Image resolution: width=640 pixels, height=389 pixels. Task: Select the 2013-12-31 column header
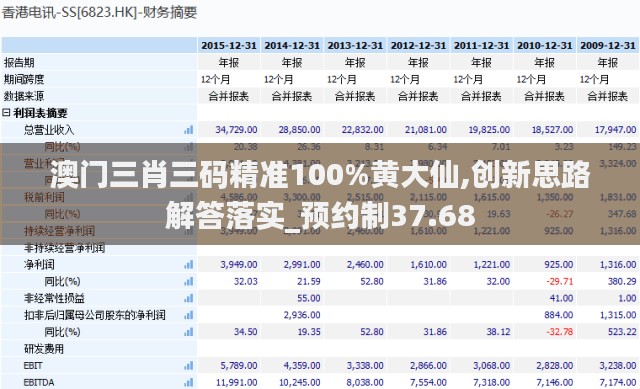pos(355,45)
